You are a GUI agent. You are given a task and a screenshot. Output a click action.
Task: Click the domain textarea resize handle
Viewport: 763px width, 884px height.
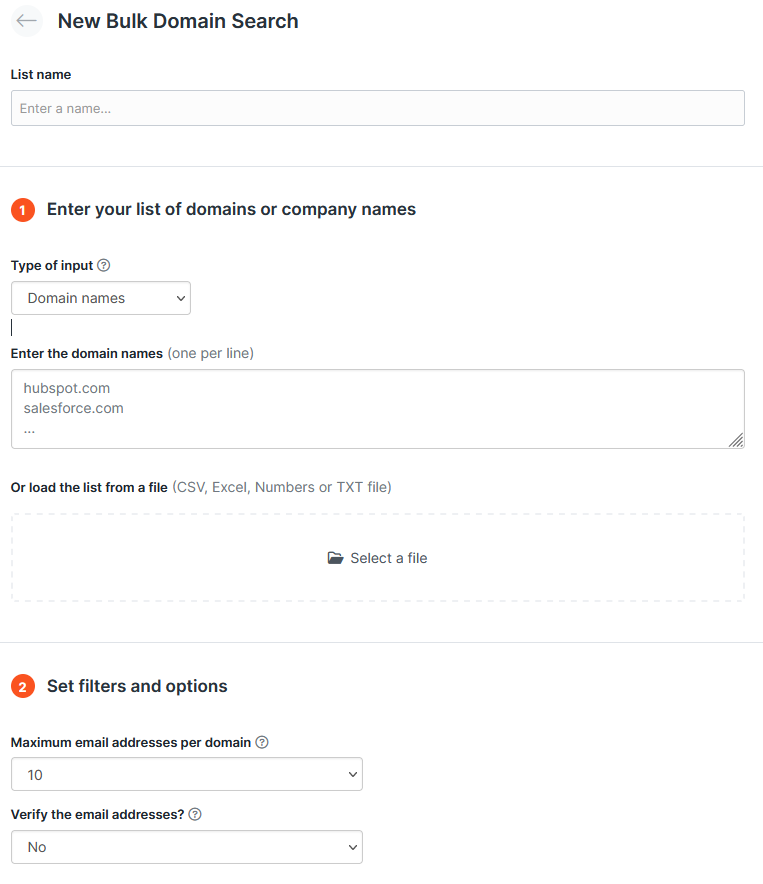(x=736, y=440)
